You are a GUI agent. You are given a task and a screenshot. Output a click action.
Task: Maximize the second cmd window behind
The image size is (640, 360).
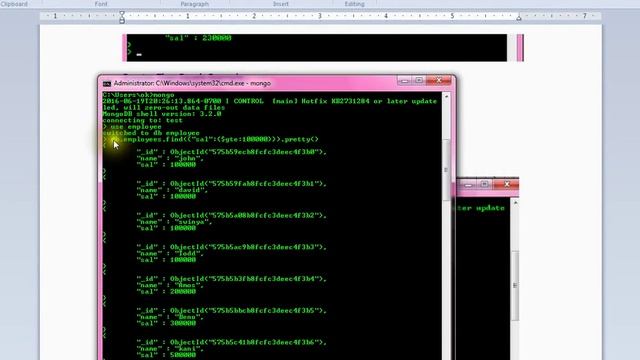pos(484,184)
